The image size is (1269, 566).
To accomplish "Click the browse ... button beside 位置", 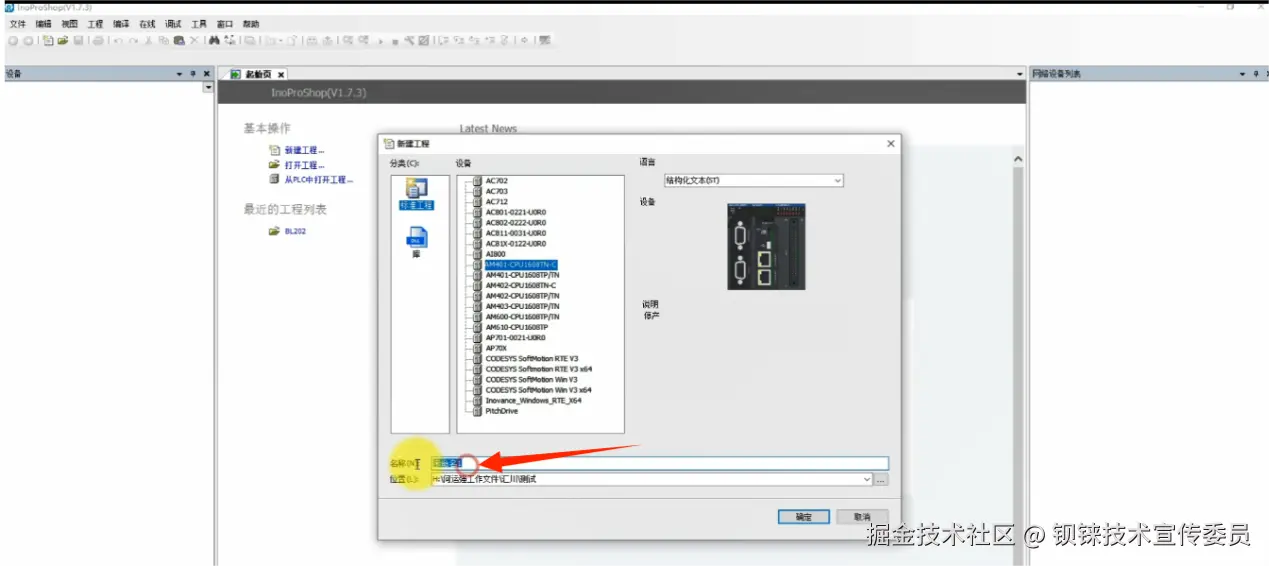I will point(881,480).
